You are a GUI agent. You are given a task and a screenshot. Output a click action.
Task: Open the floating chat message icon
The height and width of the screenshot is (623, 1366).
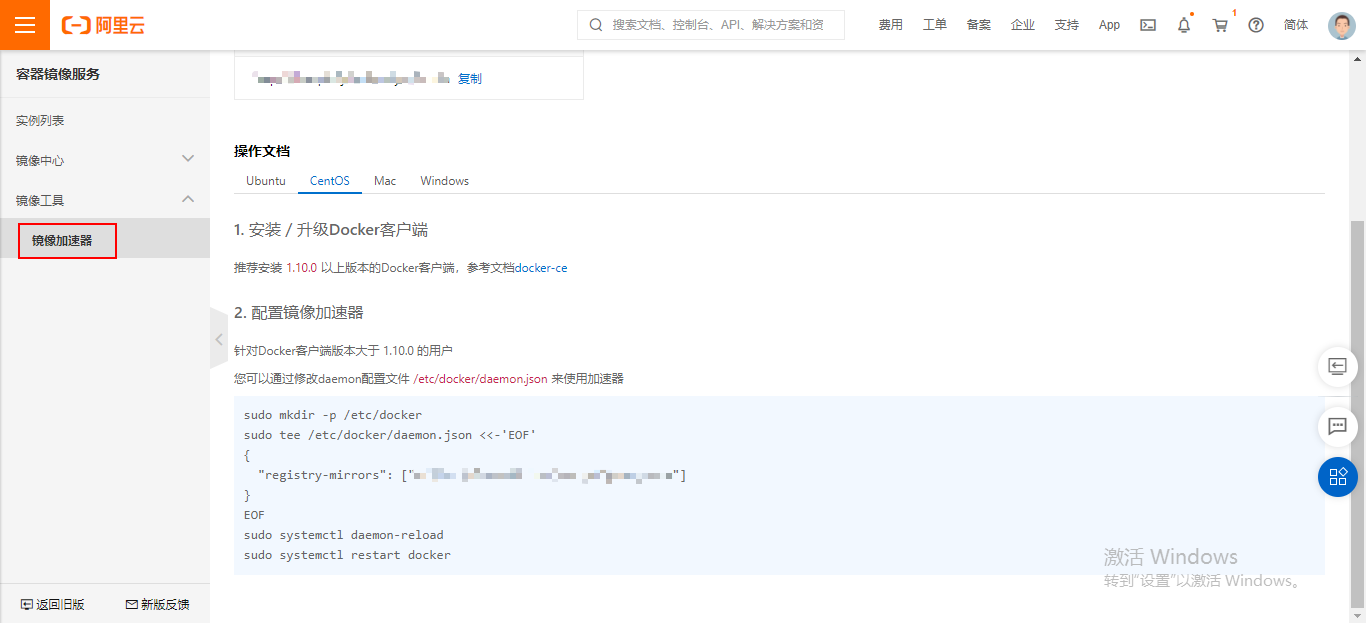click(1338, 426)
